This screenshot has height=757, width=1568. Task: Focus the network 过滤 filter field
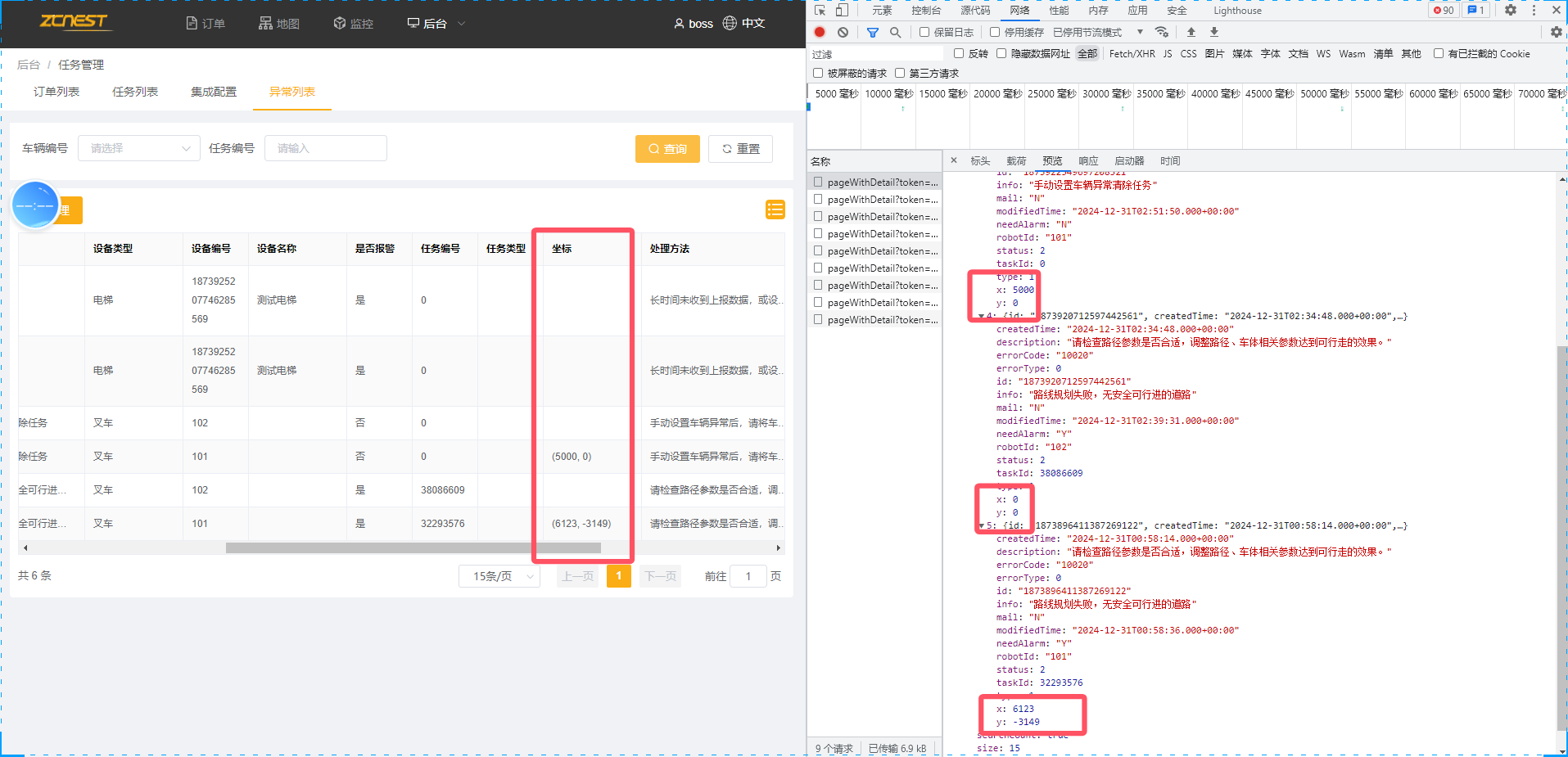(x=876, y=54)
